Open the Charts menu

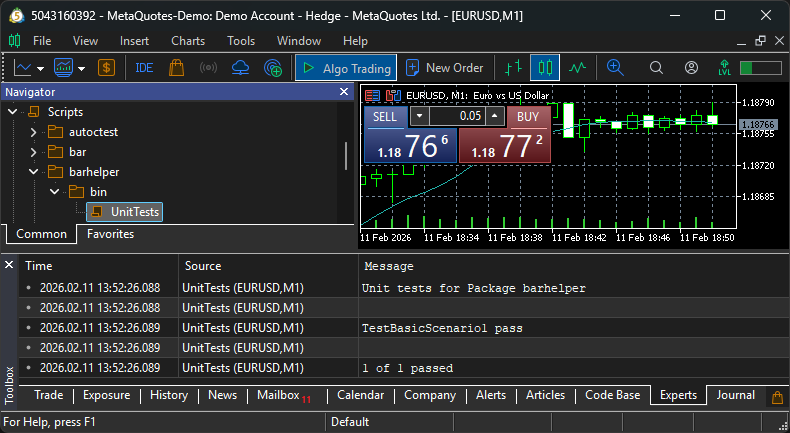coord(188,41)
